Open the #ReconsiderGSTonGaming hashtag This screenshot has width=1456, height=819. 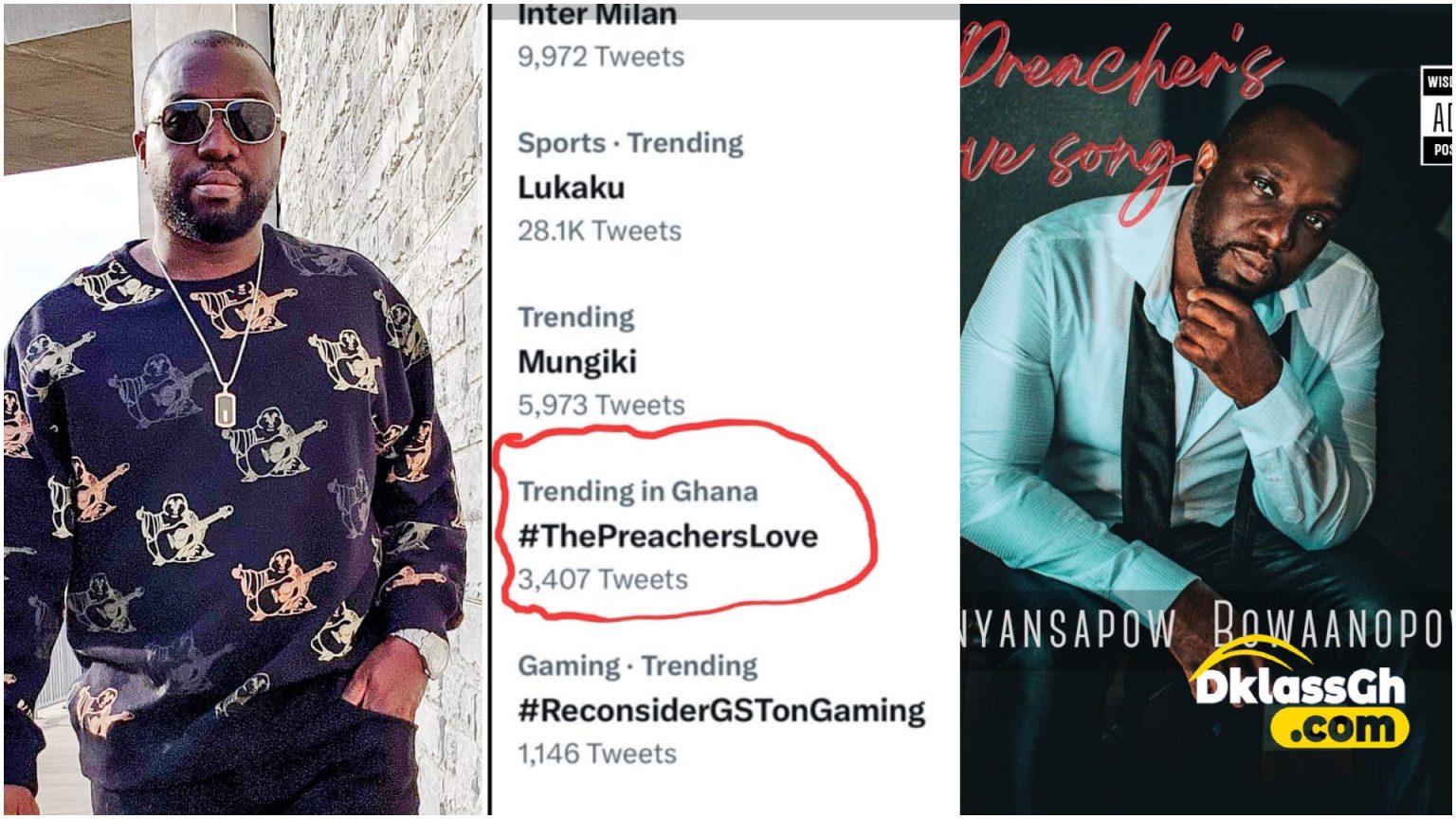click(x=721, y=711)
